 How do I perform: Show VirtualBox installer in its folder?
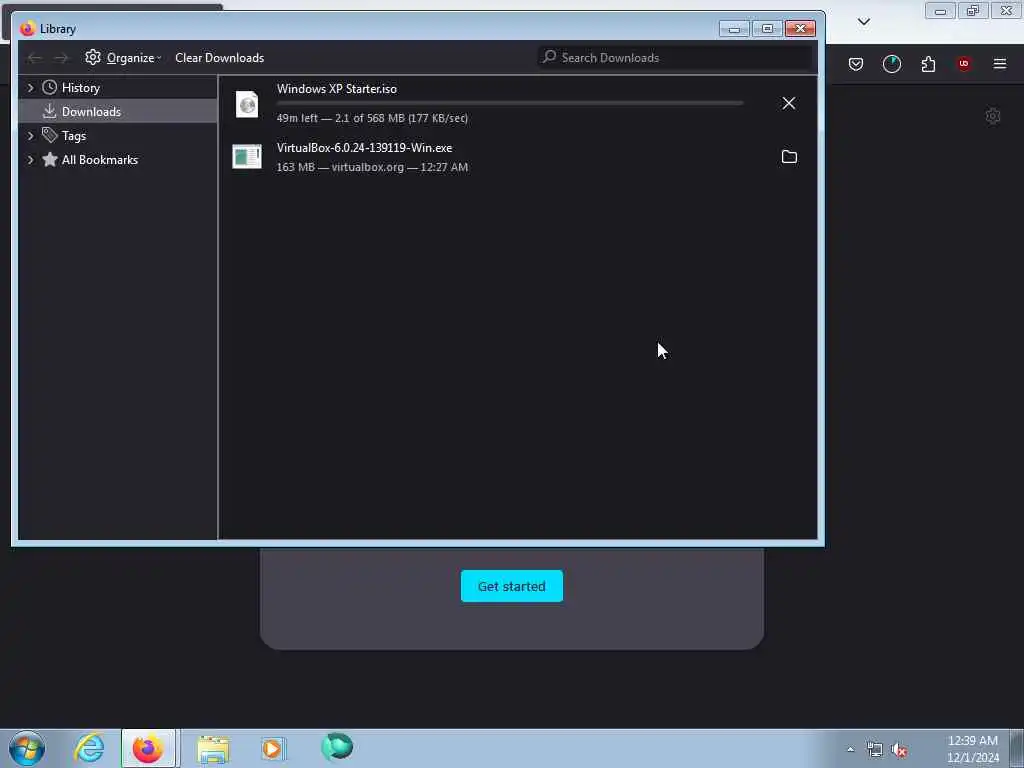(789, 157)
